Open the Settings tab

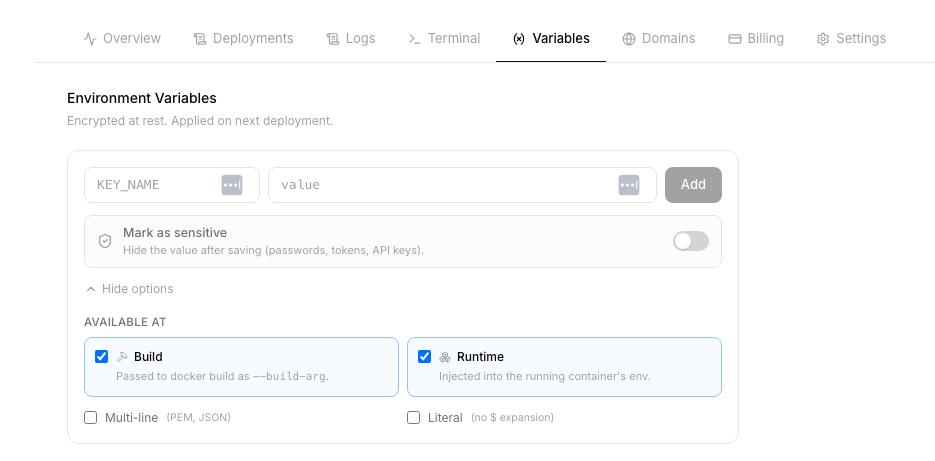pyautogui.click(x=851, y=39)
